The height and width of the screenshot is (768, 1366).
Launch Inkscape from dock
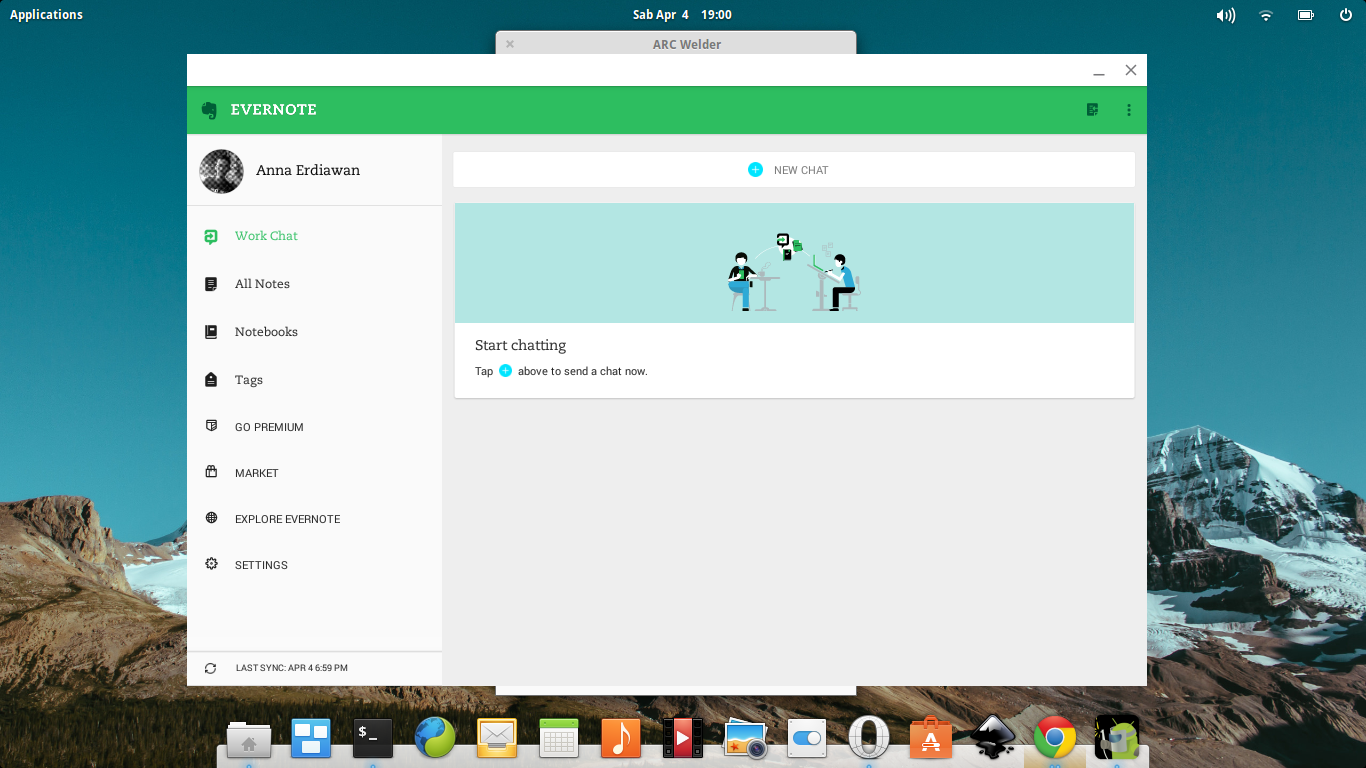(993, 738)
